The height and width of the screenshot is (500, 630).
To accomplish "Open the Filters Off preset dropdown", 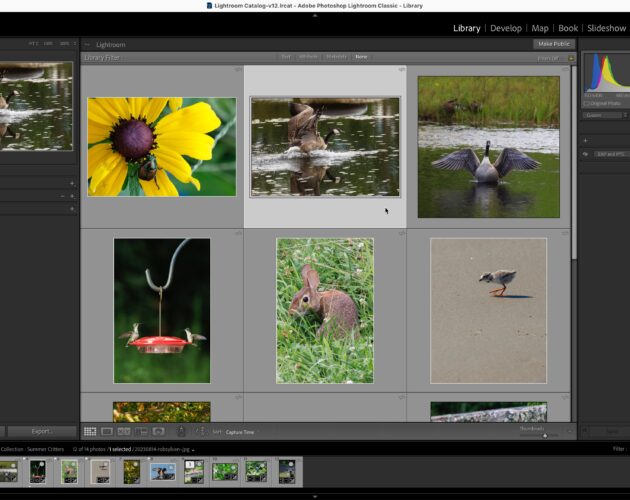I will coord(548,58).
